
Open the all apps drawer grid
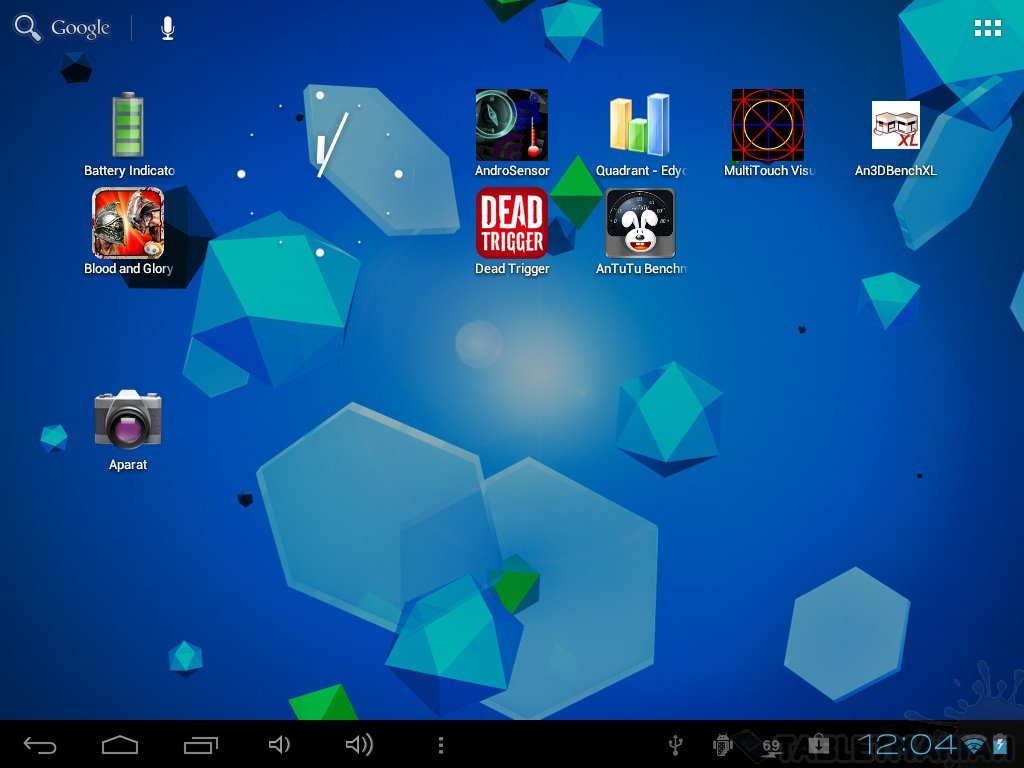988,28
